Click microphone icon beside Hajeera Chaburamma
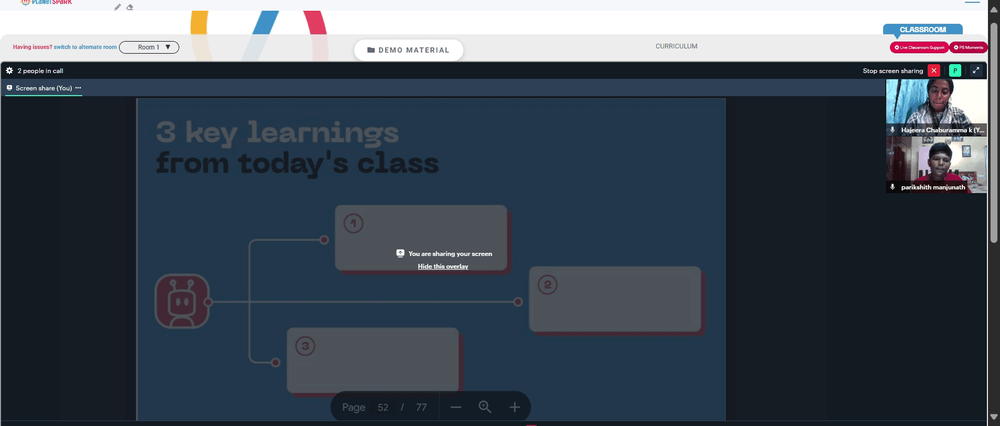 tap(893, 130)
